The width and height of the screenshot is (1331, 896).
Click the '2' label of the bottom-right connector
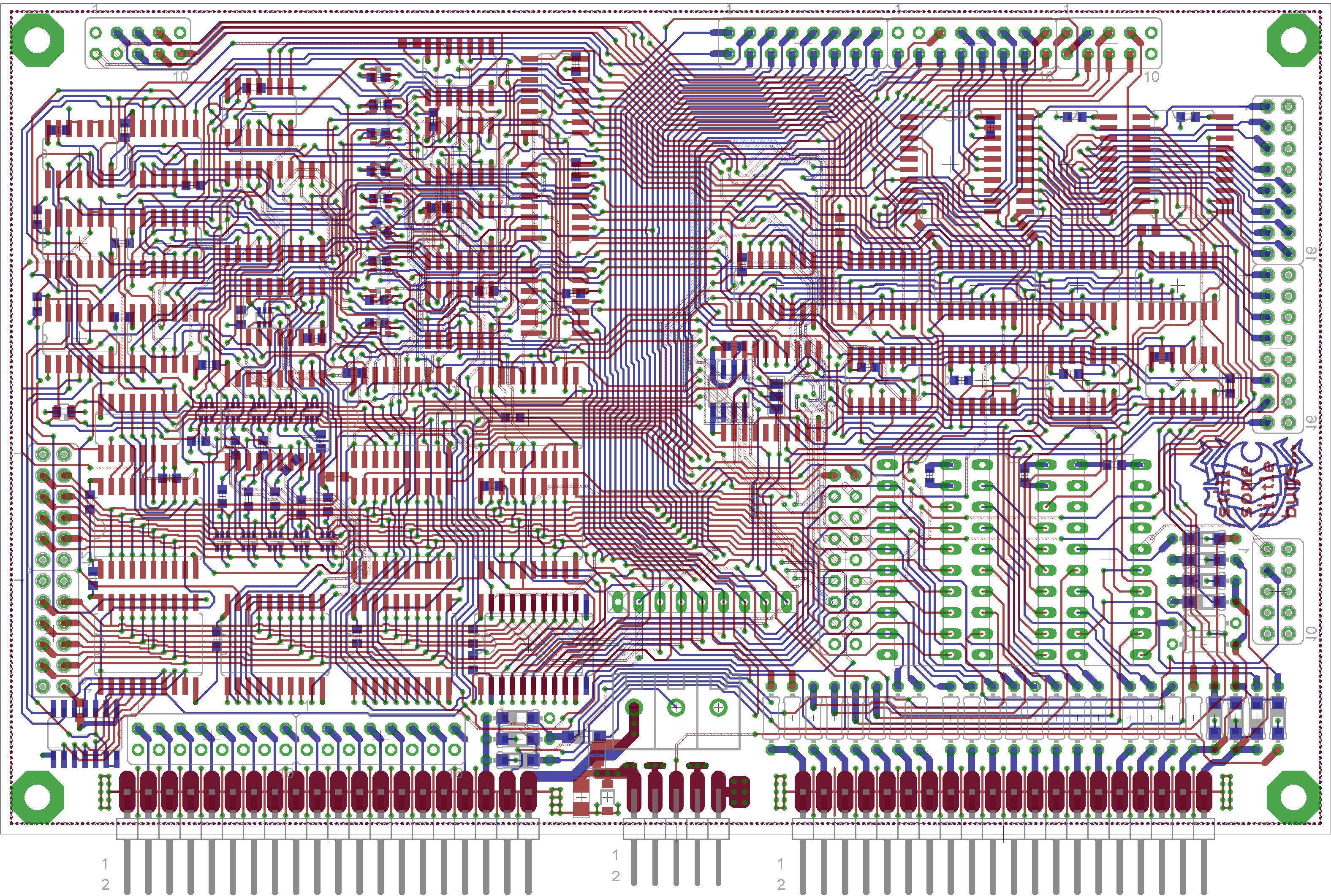[x=780, y=884]
